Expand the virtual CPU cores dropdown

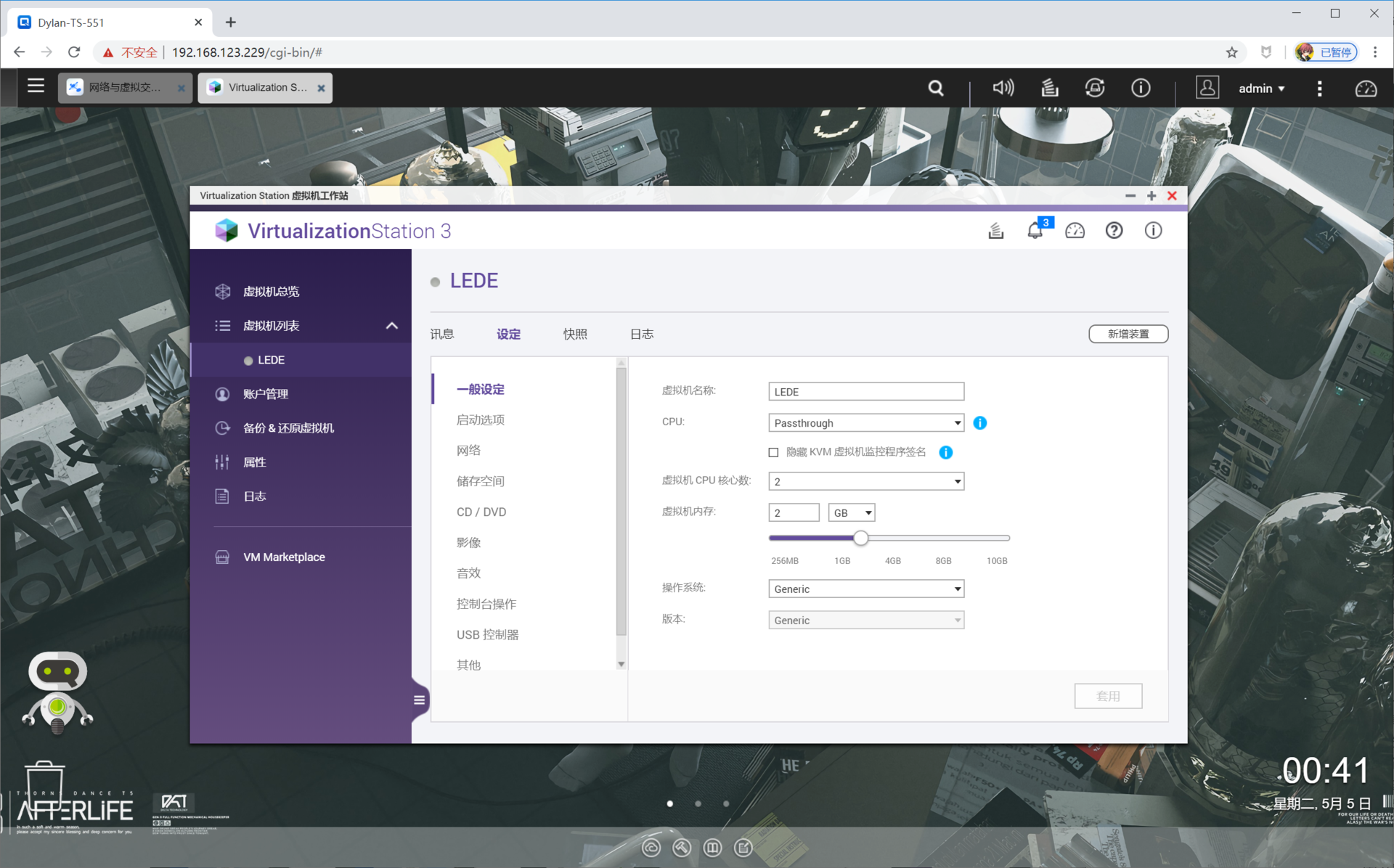click(x=865, y=482)
